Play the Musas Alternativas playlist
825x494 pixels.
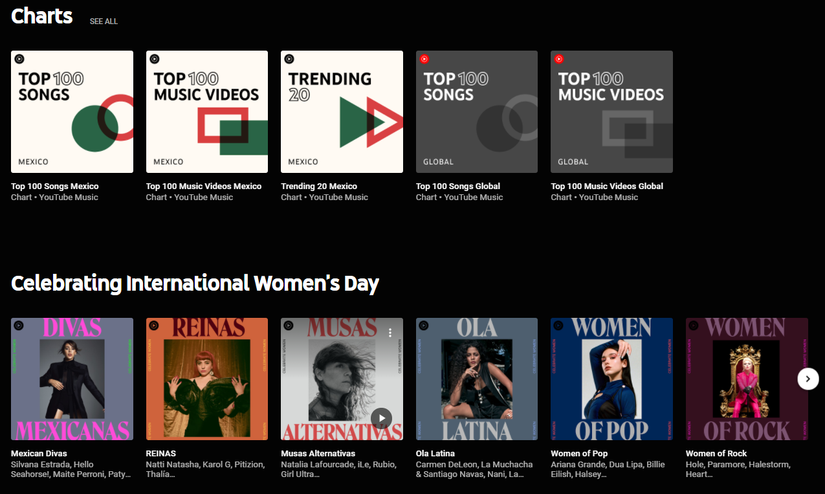(x=381, y=418)
